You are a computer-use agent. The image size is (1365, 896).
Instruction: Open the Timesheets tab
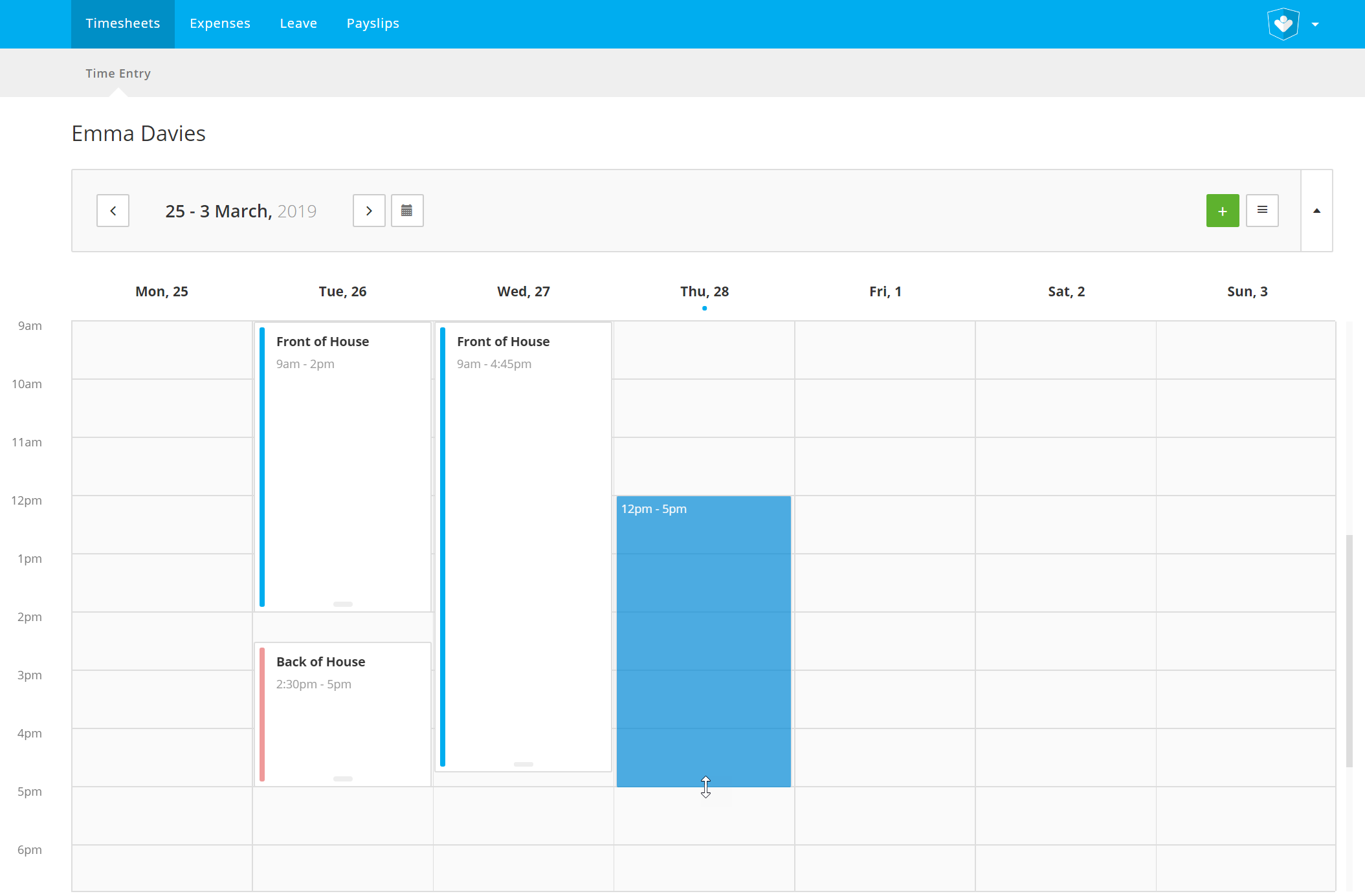(x=123, y=24)
